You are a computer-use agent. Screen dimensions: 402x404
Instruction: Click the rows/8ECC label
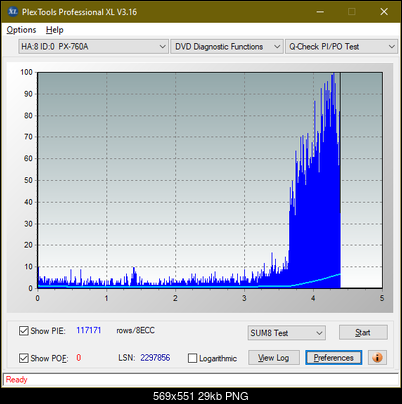coord(135,330)
